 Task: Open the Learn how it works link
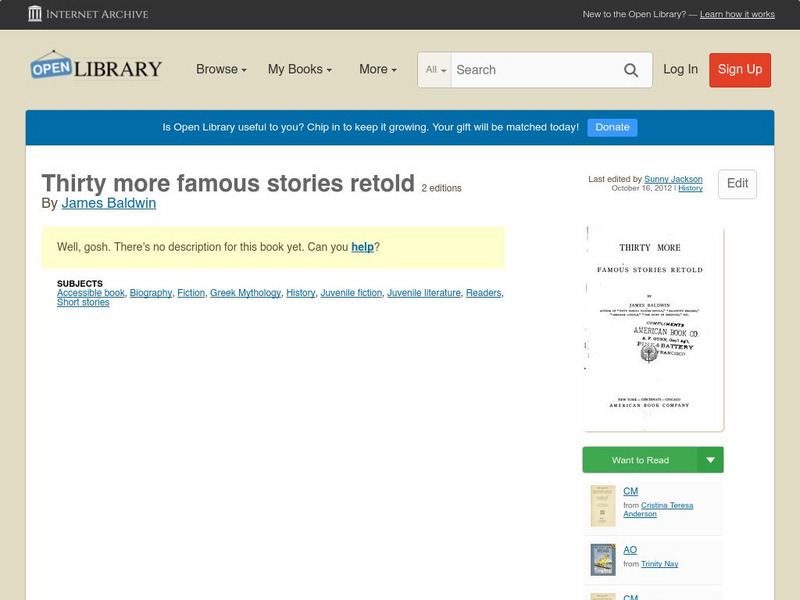pyautogui.click(x=737, y=15)
